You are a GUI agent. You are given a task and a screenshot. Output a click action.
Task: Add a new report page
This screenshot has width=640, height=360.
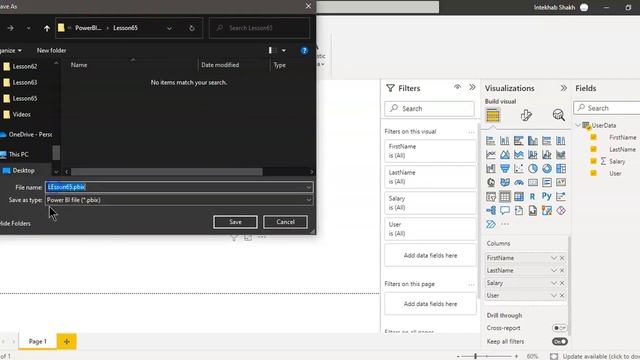[x=67, y=341]
